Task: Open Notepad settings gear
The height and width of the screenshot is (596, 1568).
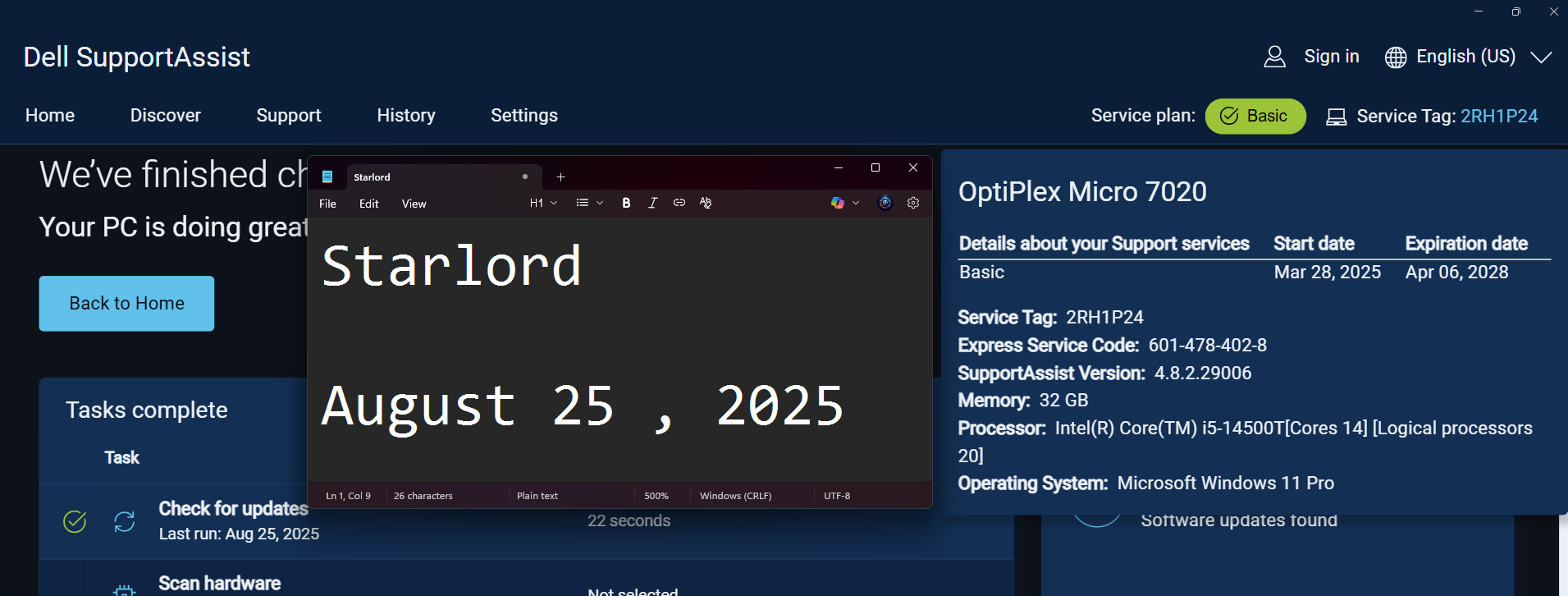Action: coord(913,203)
